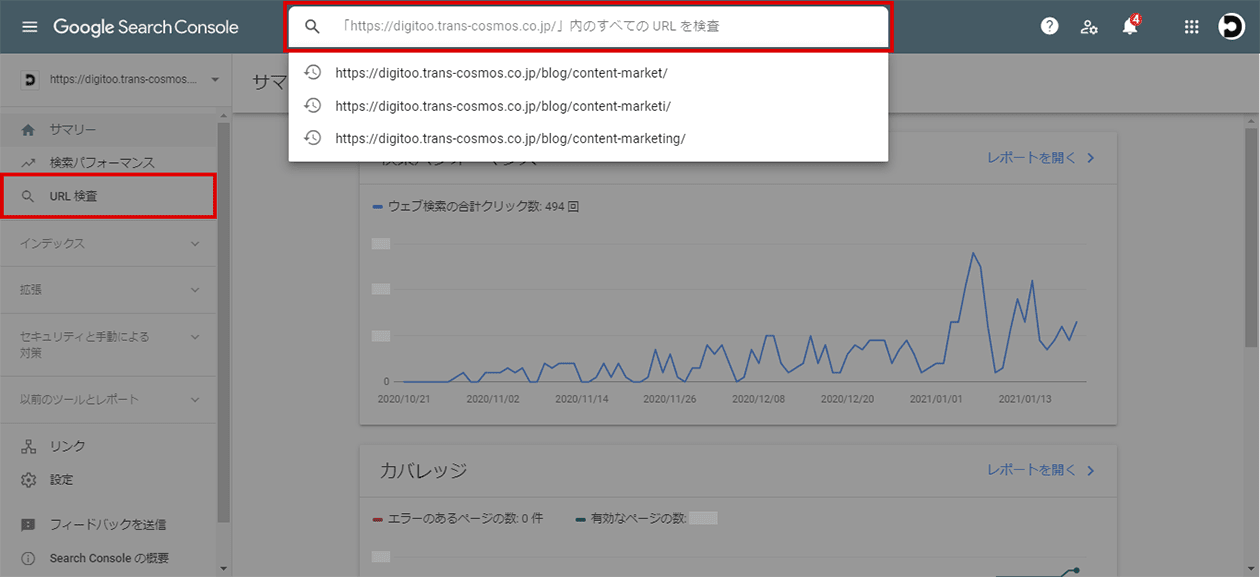The width and height of the screenshot is (1260, 577).
Task: Click history icon beside content-marketi/ suggestion
Action: 312,105
